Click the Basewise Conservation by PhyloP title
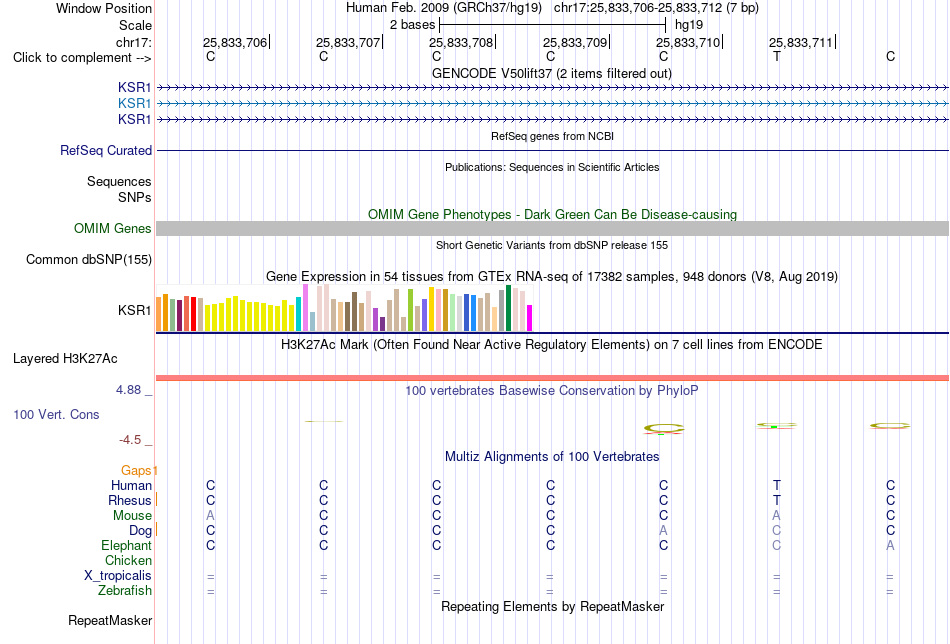The image size is (950, 644). (551, 390)
